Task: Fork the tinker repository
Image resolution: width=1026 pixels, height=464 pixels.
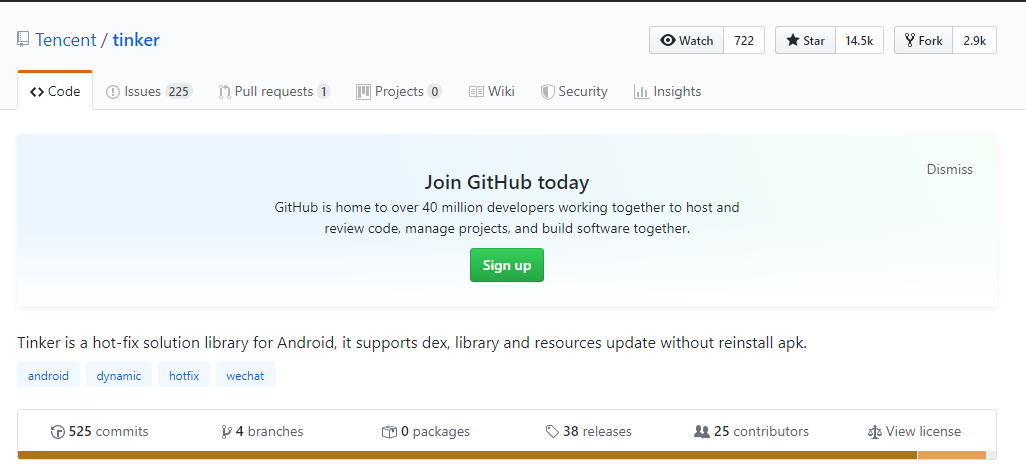Action: (x=923, y=41)
